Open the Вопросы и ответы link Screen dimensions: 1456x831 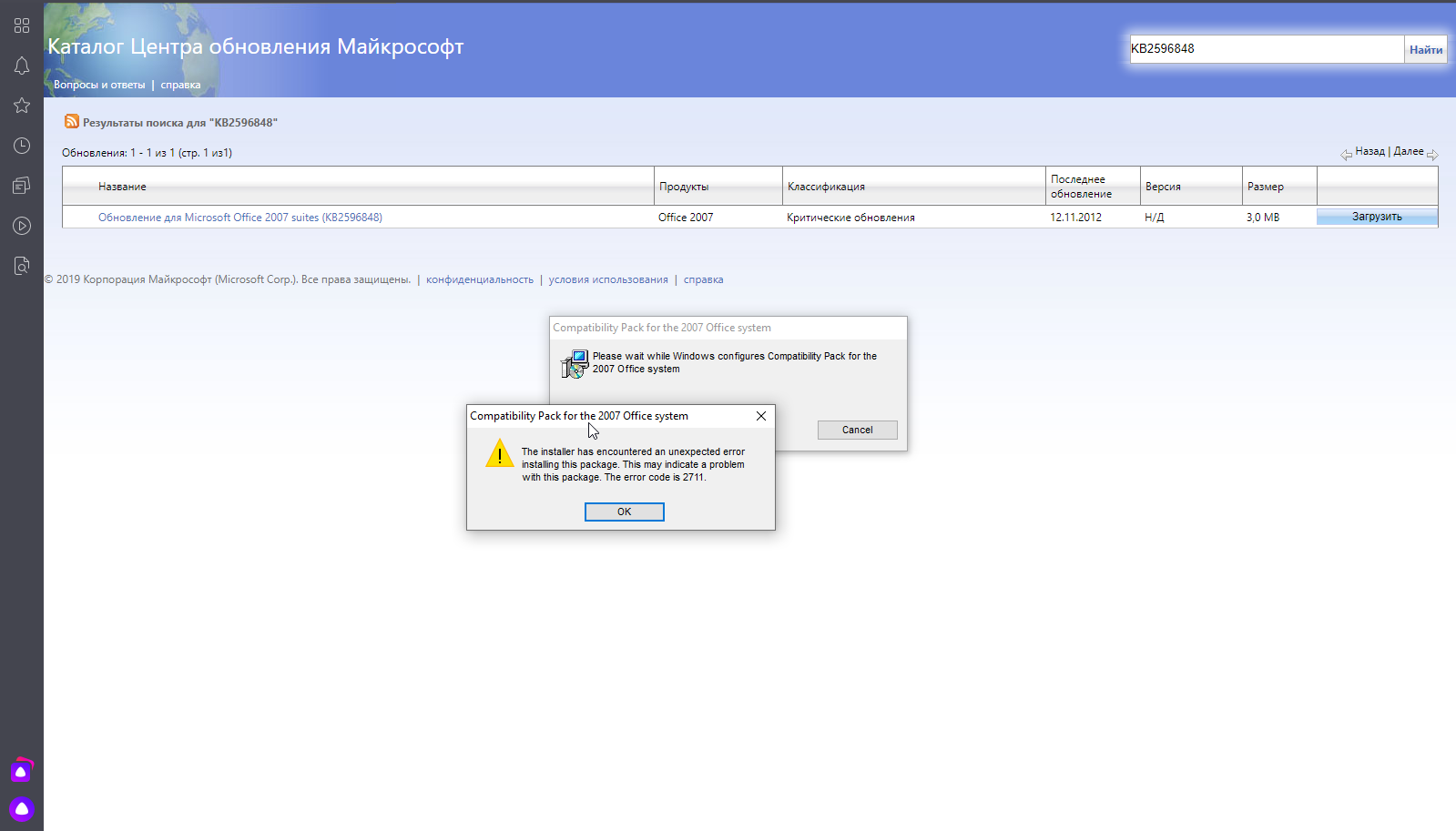pos(99,85)
